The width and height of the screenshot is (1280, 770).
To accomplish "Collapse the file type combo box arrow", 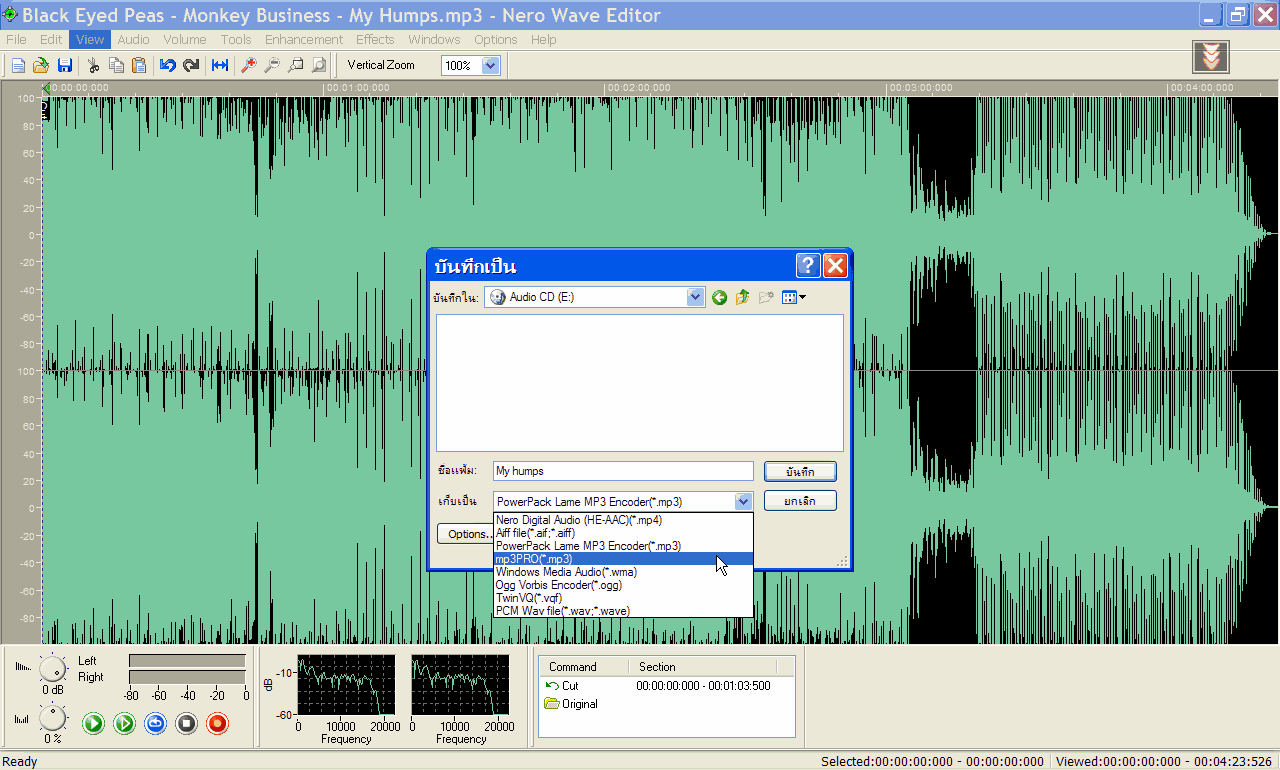I will [x=743, y=501].
